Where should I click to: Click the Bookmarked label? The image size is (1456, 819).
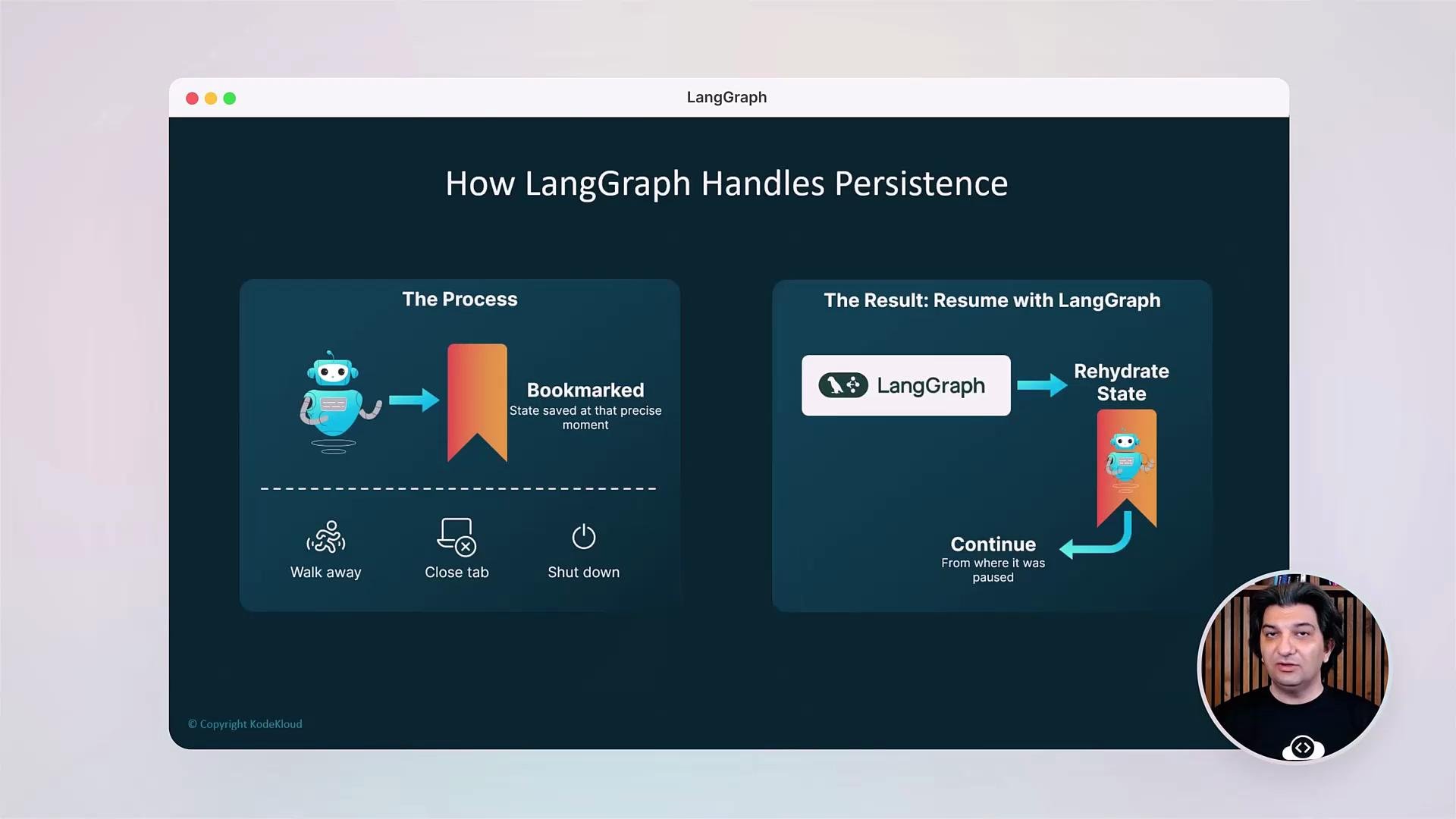585,390
